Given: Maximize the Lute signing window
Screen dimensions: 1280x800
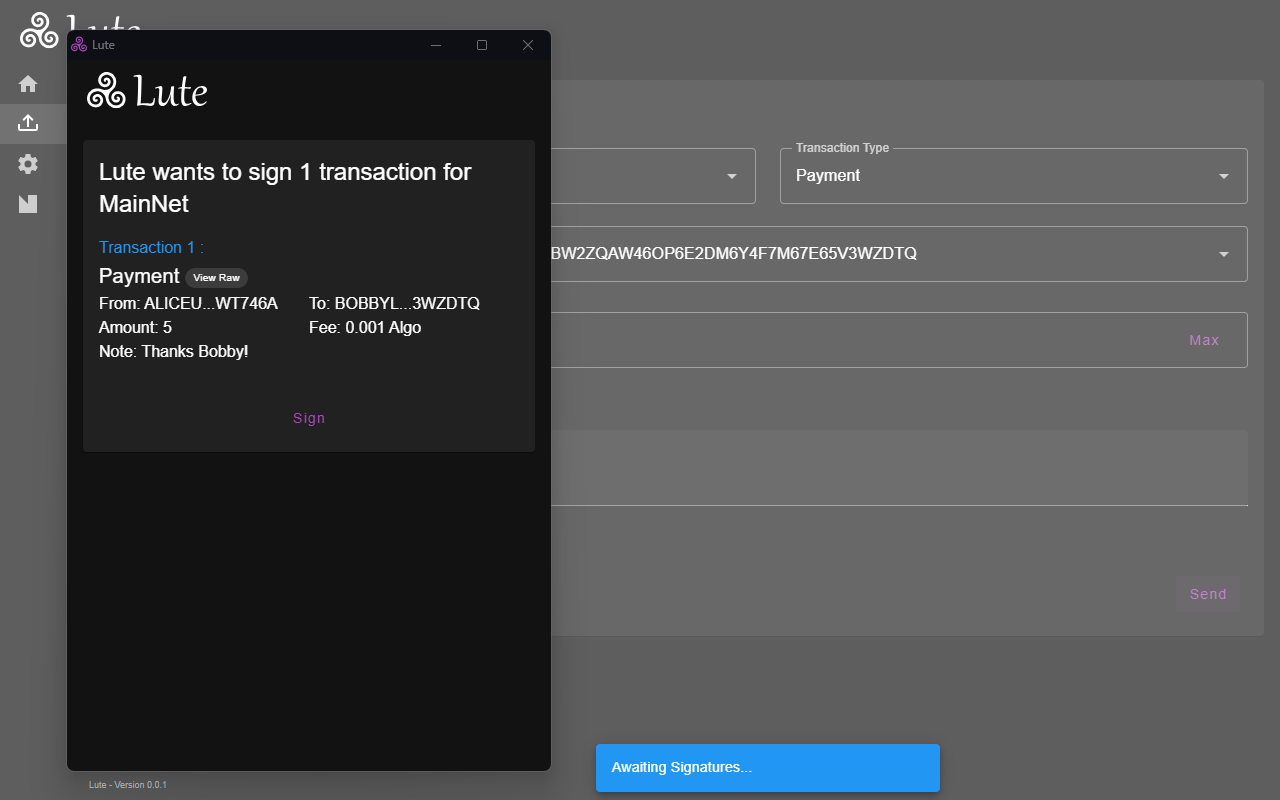Looking at the screenshot, I should 482,45.
